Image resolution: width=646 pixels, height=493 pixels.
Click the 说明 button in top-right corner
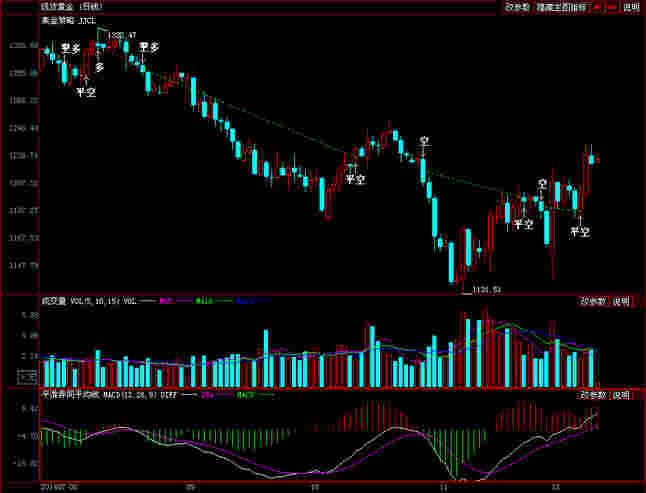coord(631,7)
